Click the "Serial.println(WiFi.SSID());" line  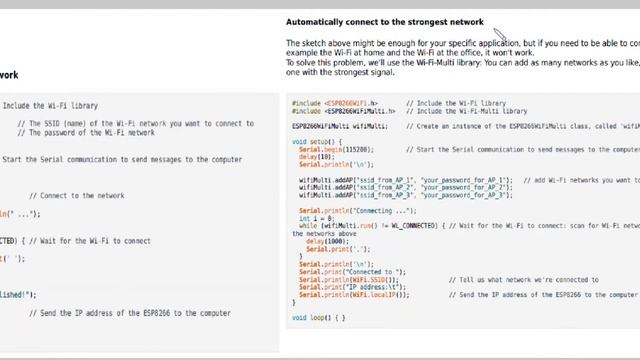(x=349, y=280)
